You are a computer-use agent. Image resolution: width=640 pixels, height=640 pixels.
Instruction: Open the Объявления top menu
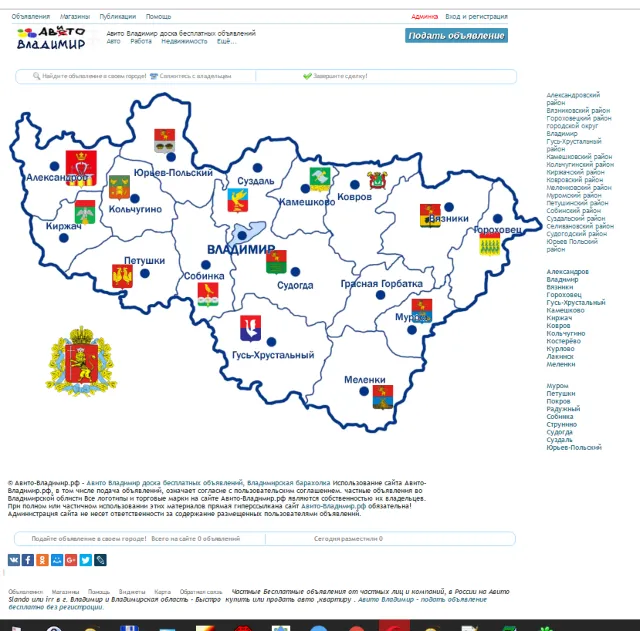(x=31, y=16)
